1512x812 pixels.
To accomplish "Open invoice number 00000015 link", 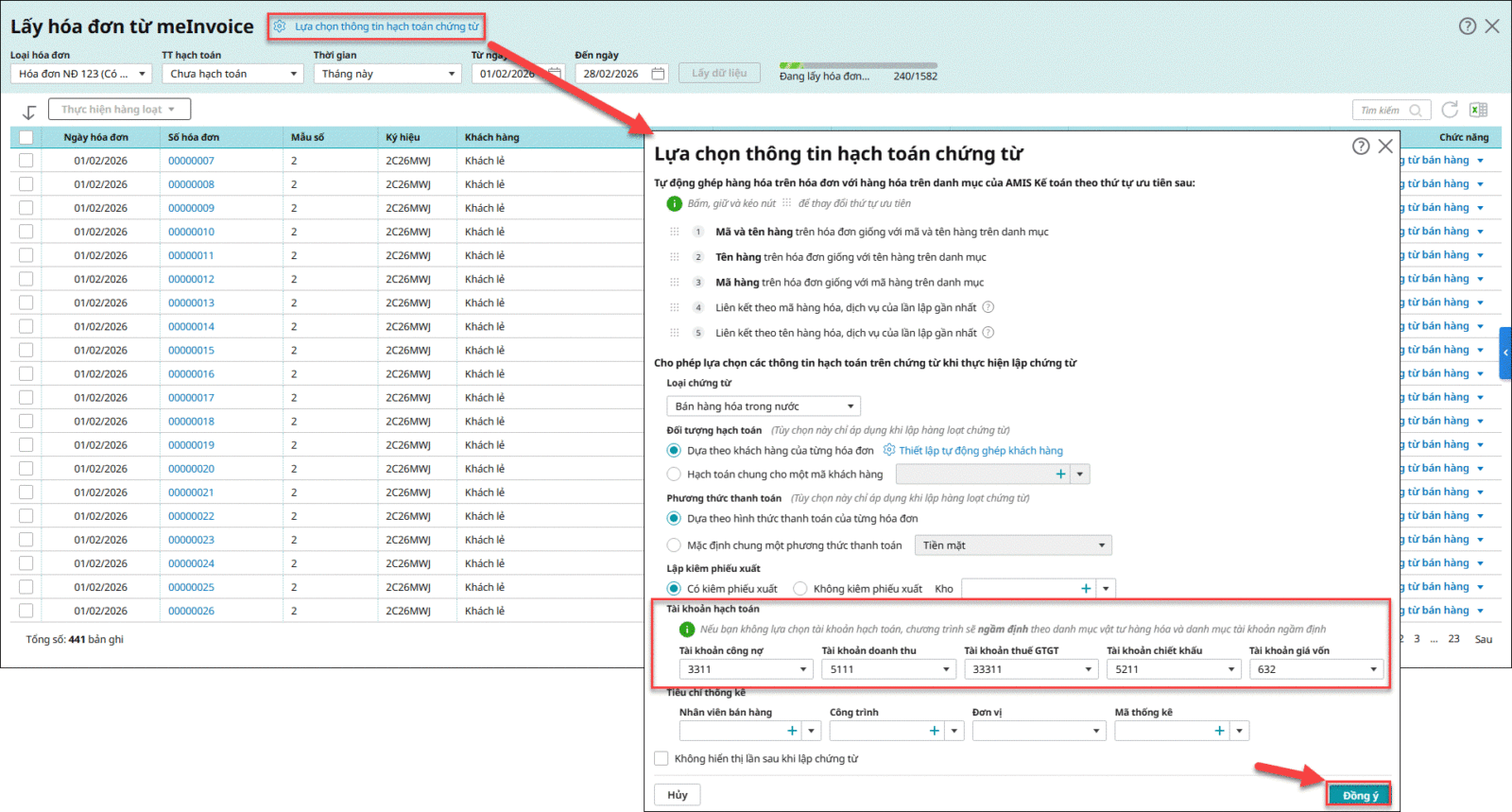I will 191,351.
